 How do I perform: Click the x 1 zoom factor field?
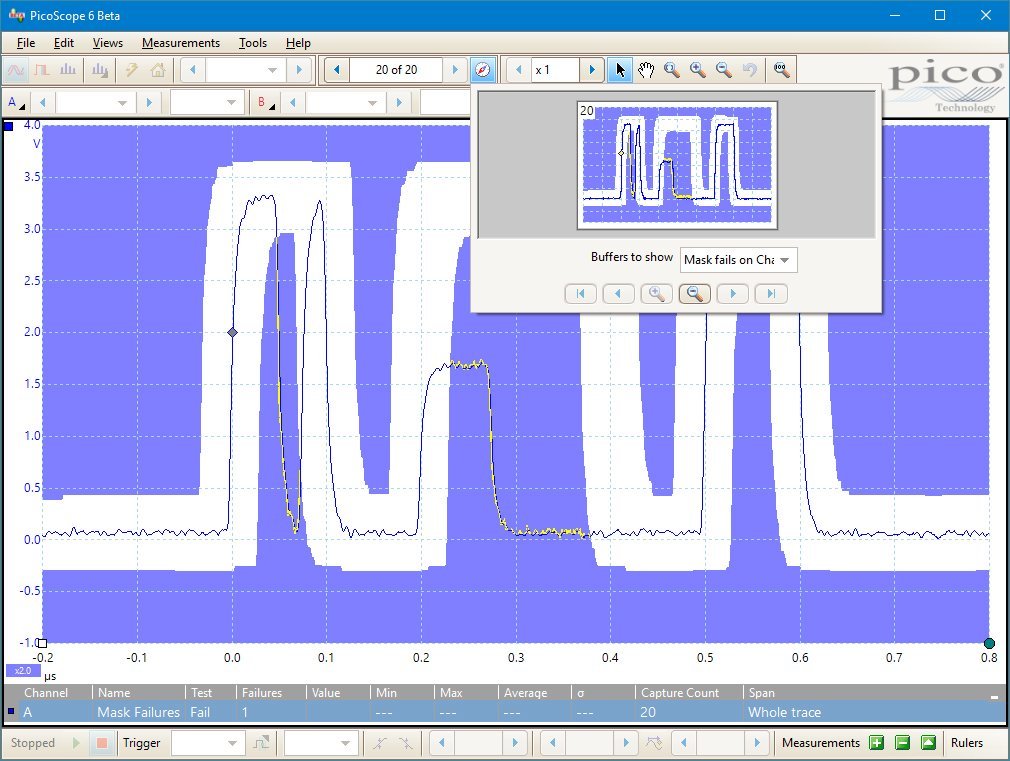555,70
